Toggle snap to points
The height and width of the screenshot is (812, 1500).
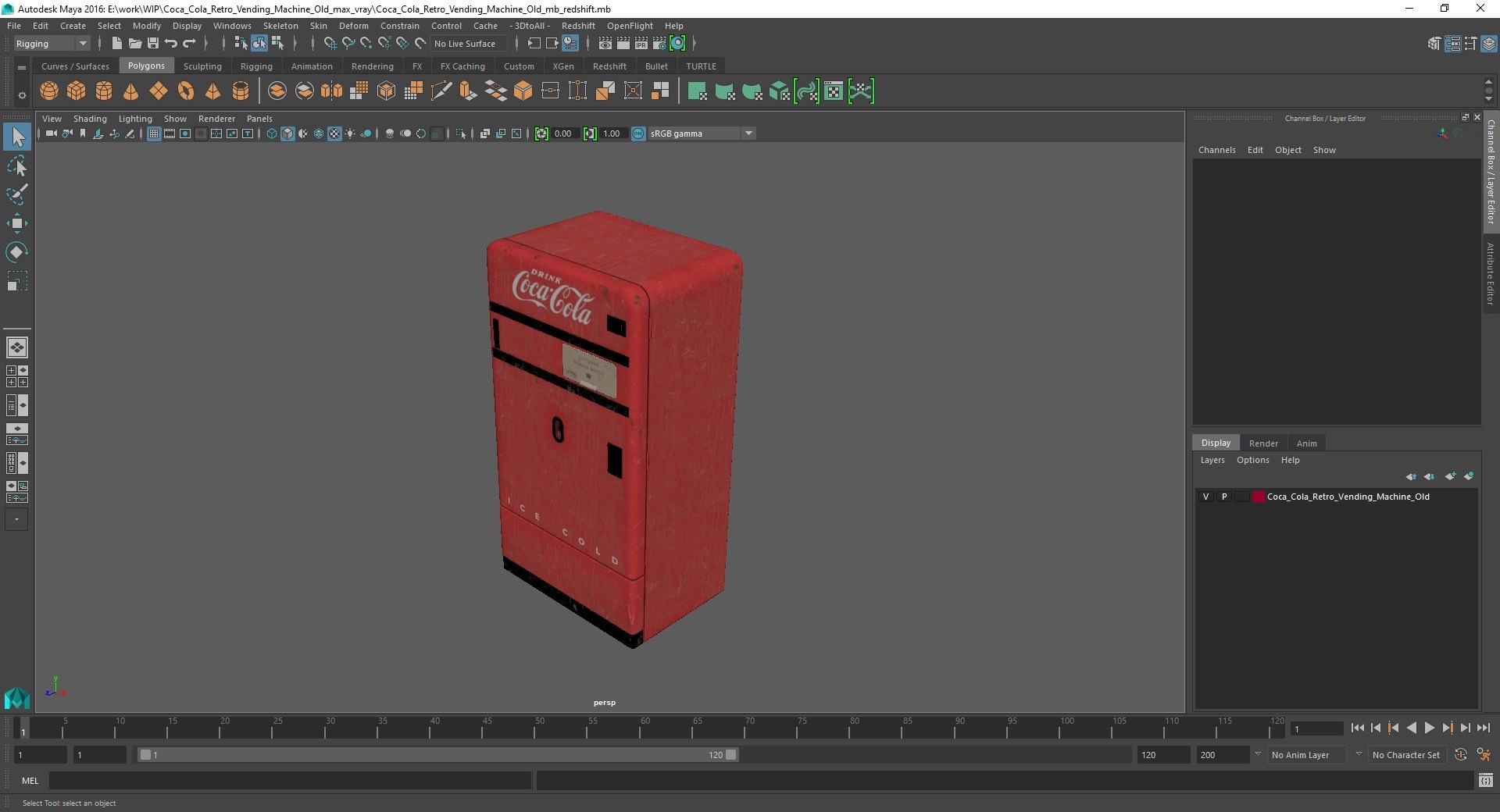[x=366, y=44]
